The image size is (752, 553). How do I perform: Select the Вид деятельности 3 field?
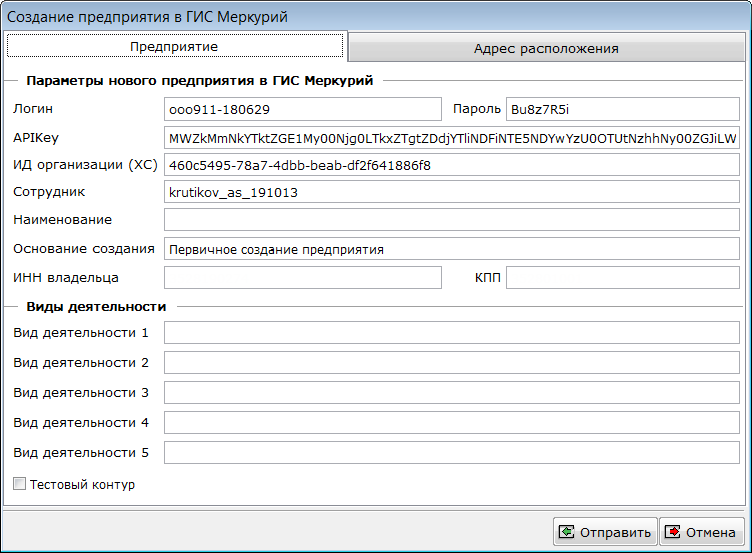pyautogui.click(x=452, y=392)
